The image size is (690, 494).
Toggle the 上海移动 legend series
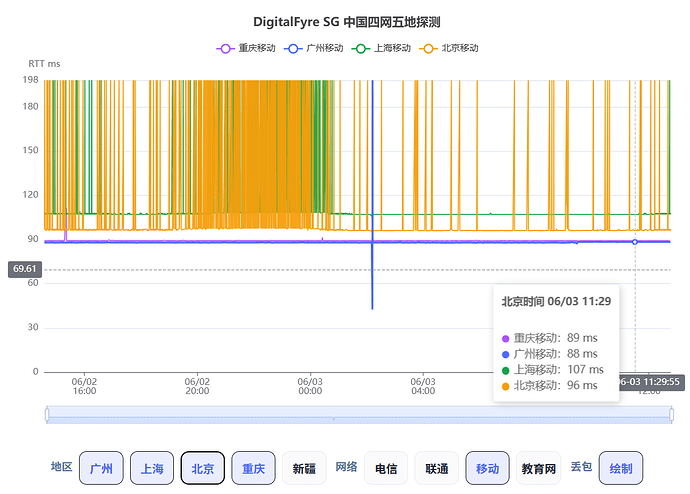pos(382,48)
